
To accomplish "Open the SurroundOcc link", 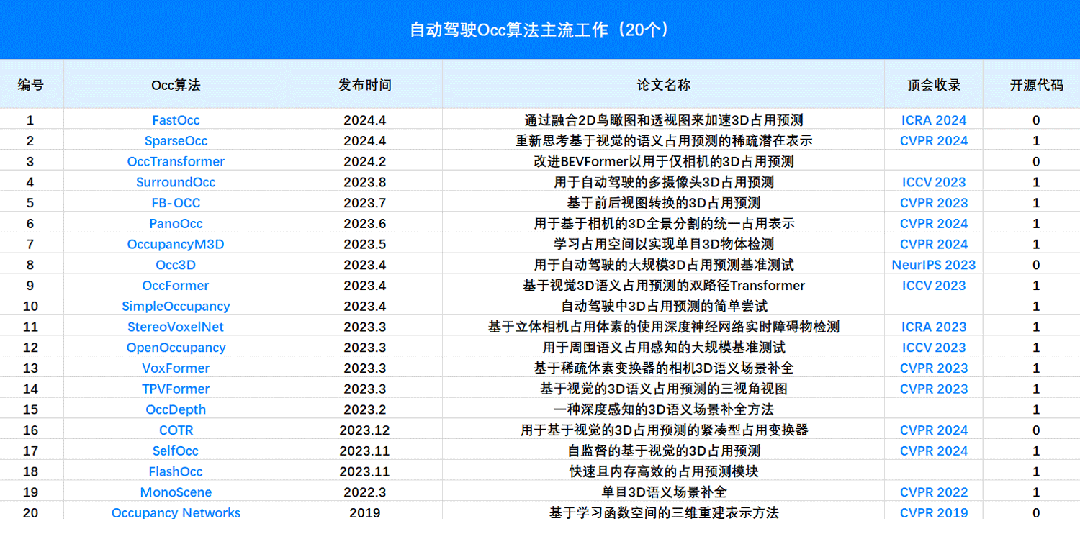I will [x=176, y=183].
